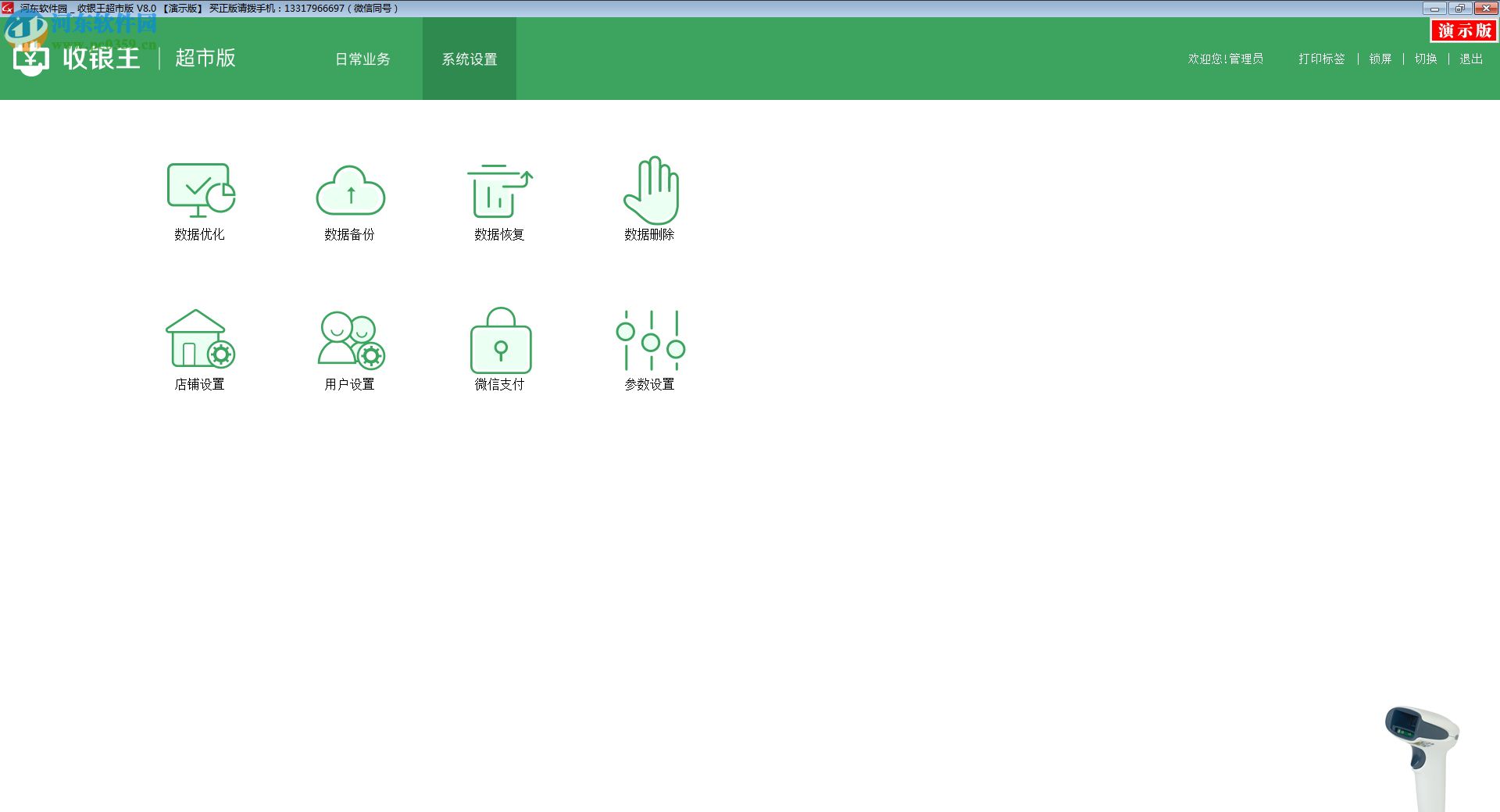Screen dimensions: 1500x812
Task: Open the 数据恢复 data restore icon
Action: coord(499,191)
